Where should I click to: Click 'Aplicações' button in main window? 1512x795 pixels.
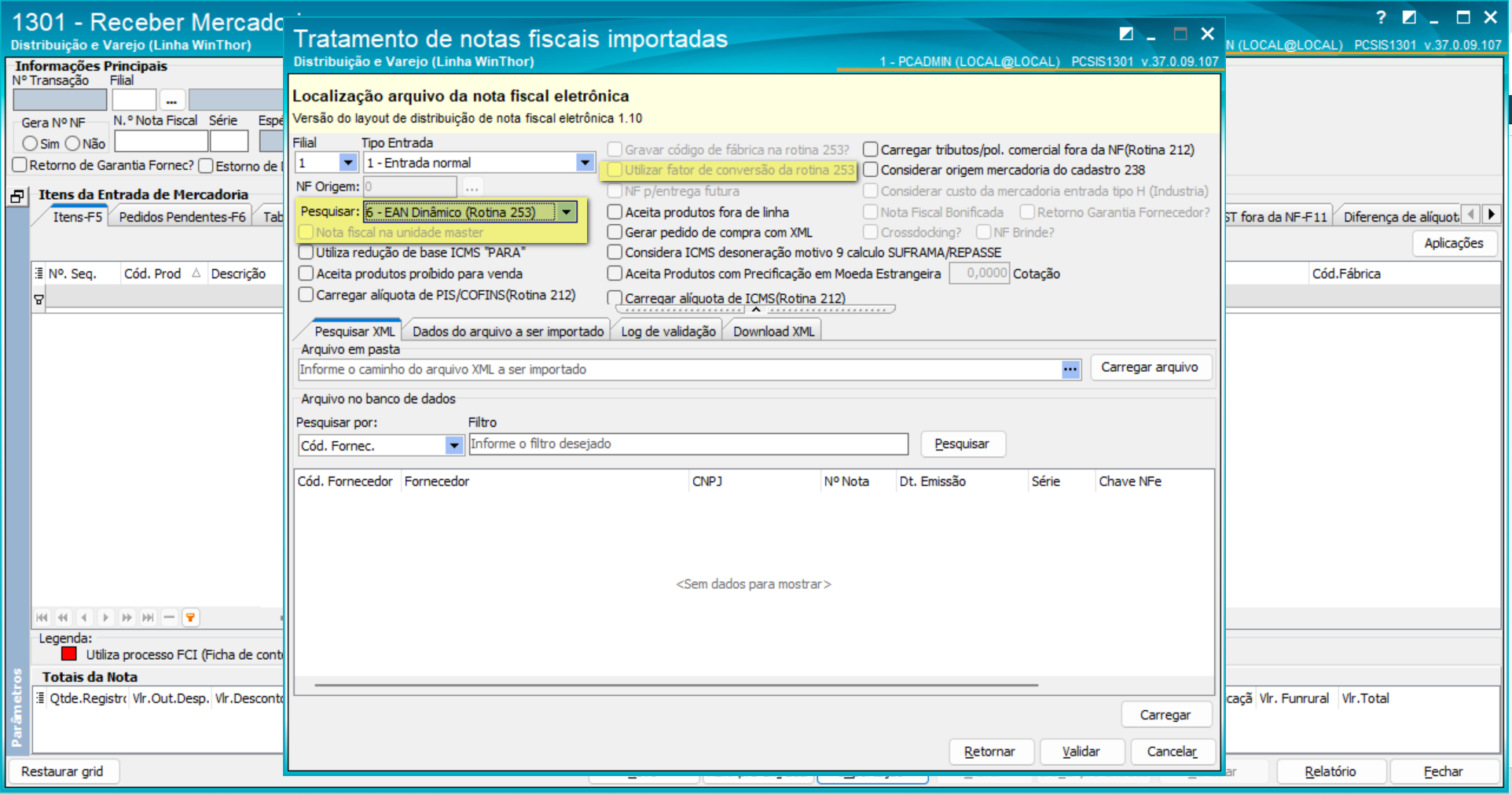(x=1454, y=244)
